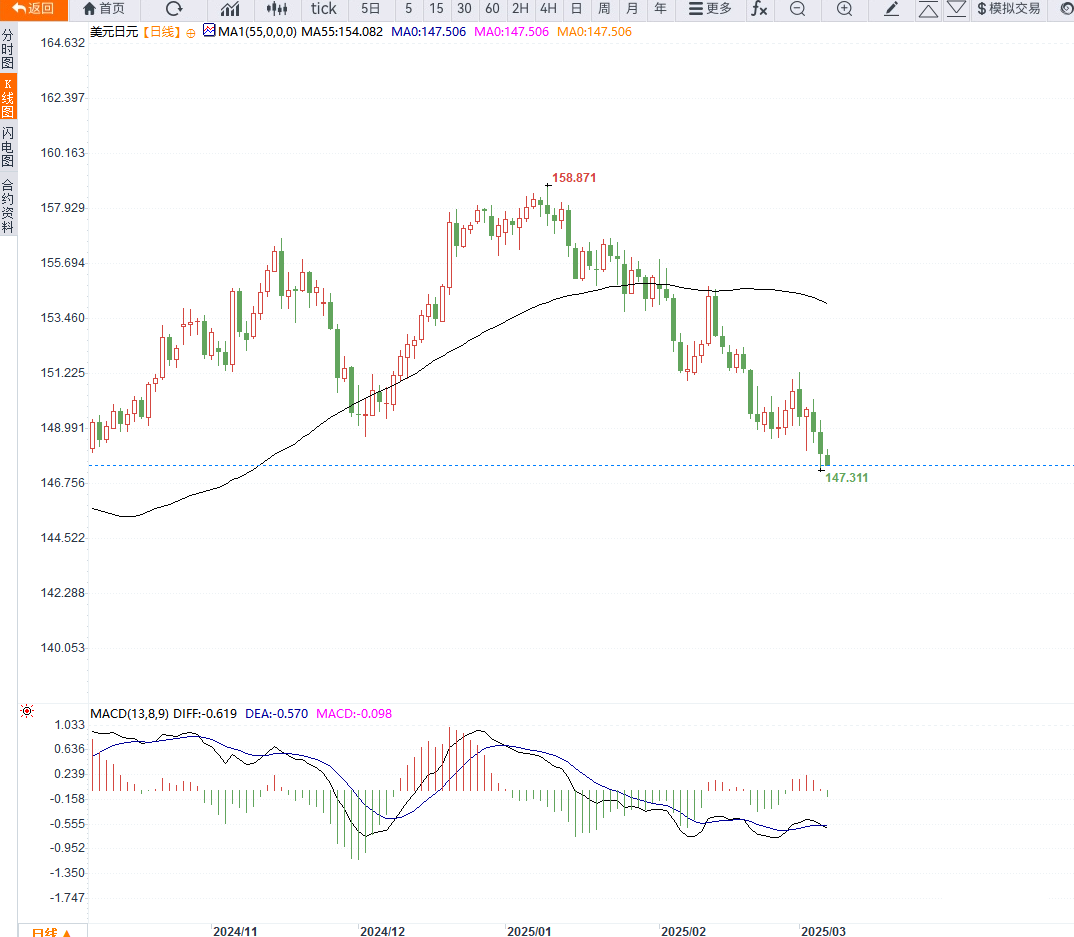Click the red sun settings icon near MACD
The image size is (1074, 937).
pyautogui.click(x=27, y=711)
